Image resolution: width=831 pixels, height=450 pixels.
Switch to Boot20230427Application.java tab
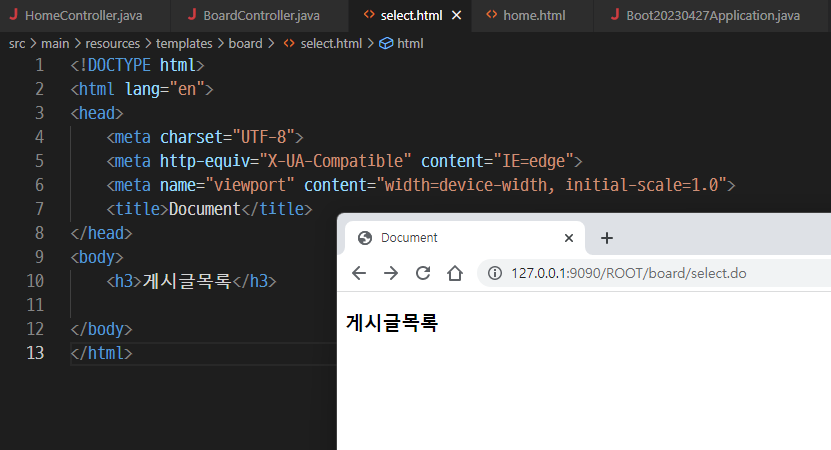712,15
